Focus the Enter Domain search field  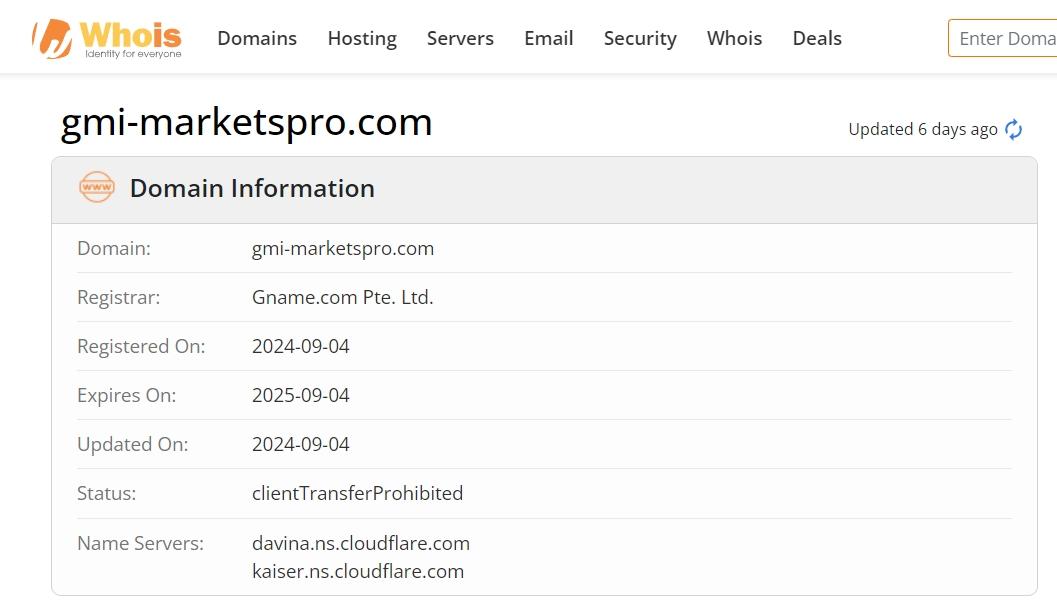tap(1002, 38)
